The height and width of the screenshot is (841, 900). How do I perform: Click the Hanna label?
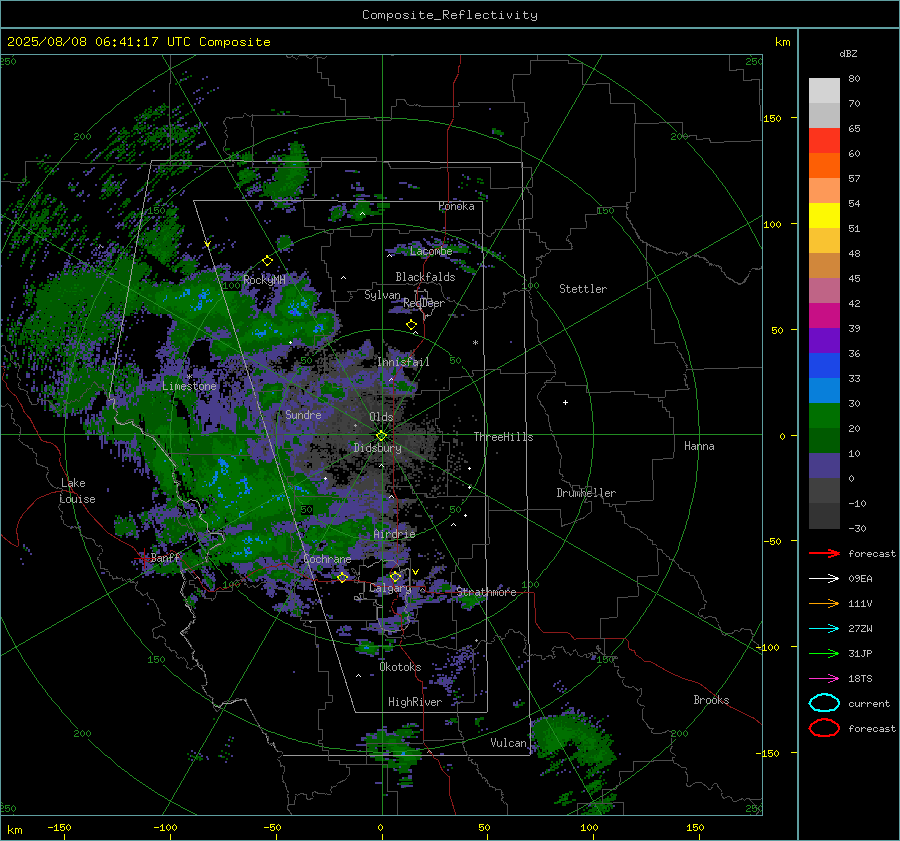[x=699, y=446]
